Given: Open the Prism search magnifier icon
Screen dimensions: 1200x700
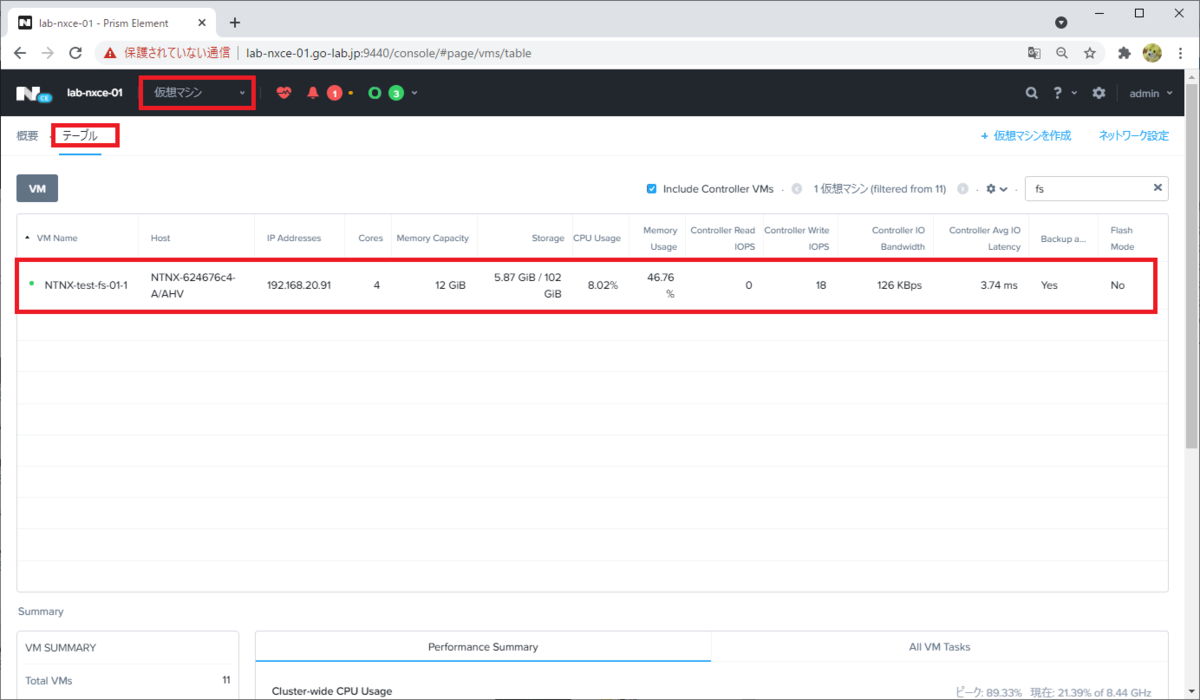Looking at the screenshot, I should tap(1031, 93).
